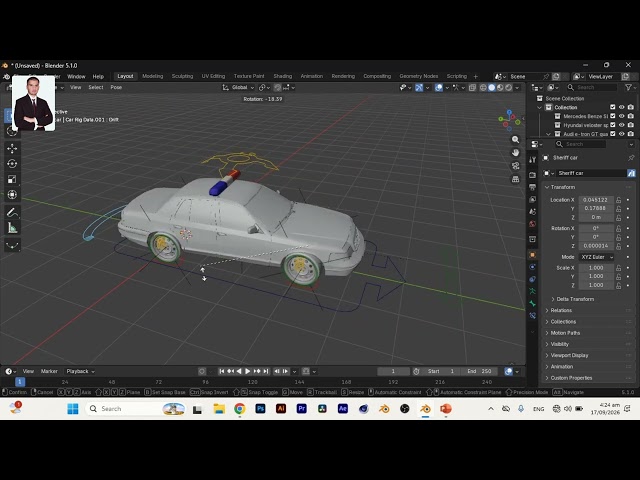Open the View Layer properties tab
Viewport: 640px width, 480px height.
532,199
